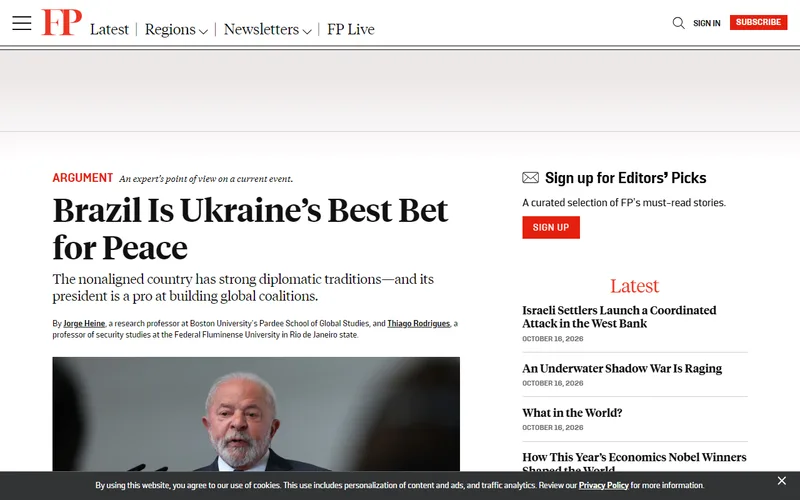
Task: Expand the Regions dropdown
Action: tap(176, 30)
